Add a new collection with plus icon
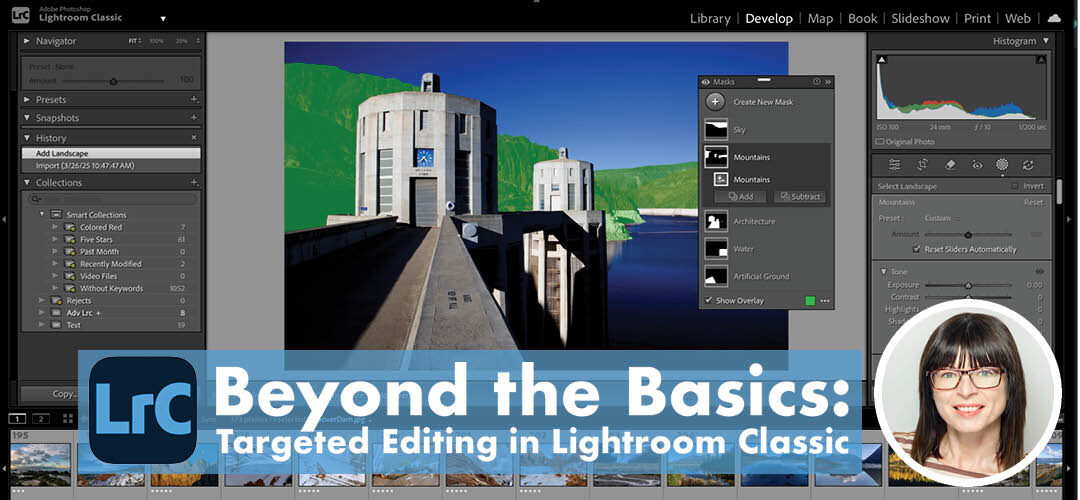This screenshot has width=1080, height=500. coord(194,183)
